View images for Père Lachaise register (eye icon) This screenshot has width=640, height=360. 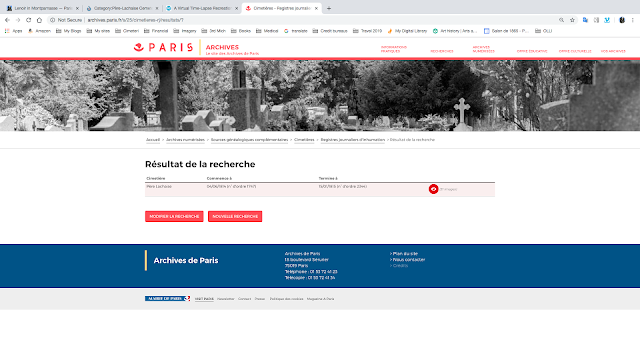click(433, 189)
